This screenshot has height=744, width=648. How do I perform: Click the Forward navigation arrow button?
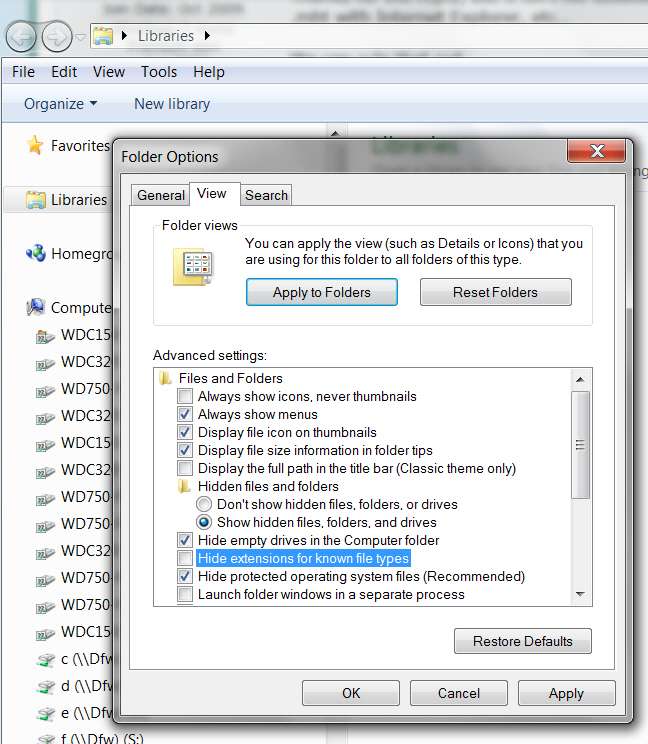point(57,37)
